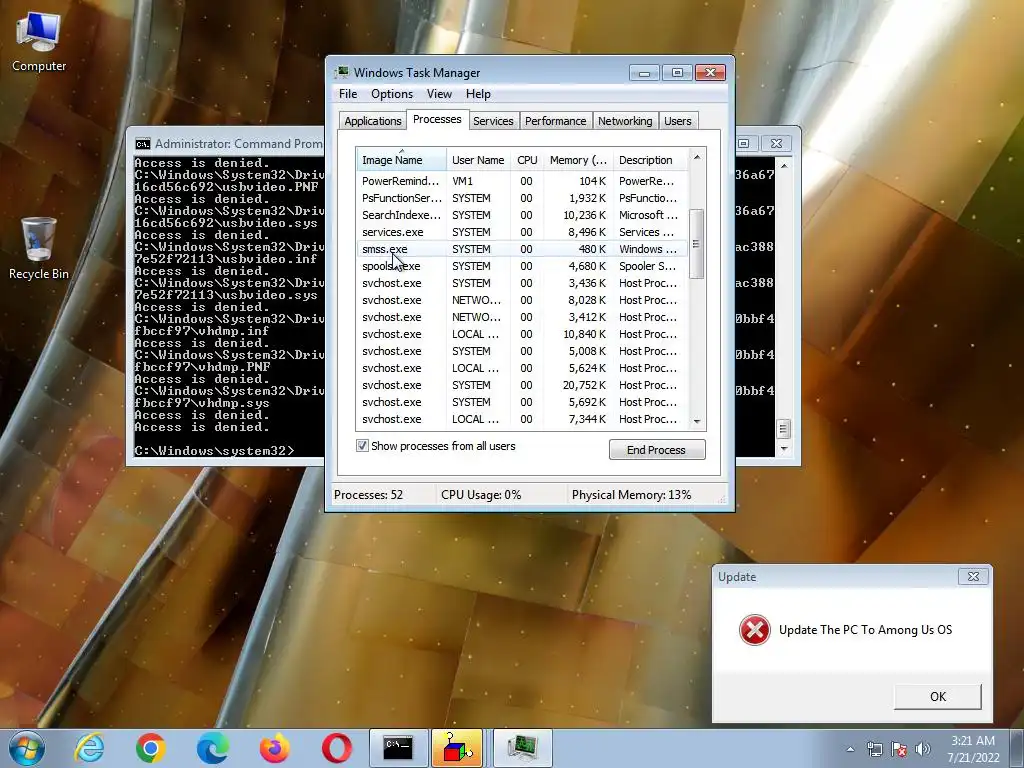The height and width of the screenshot is (768, 1024).
Task: Click process list scrollbar up arrow
Action: (697, 157)
